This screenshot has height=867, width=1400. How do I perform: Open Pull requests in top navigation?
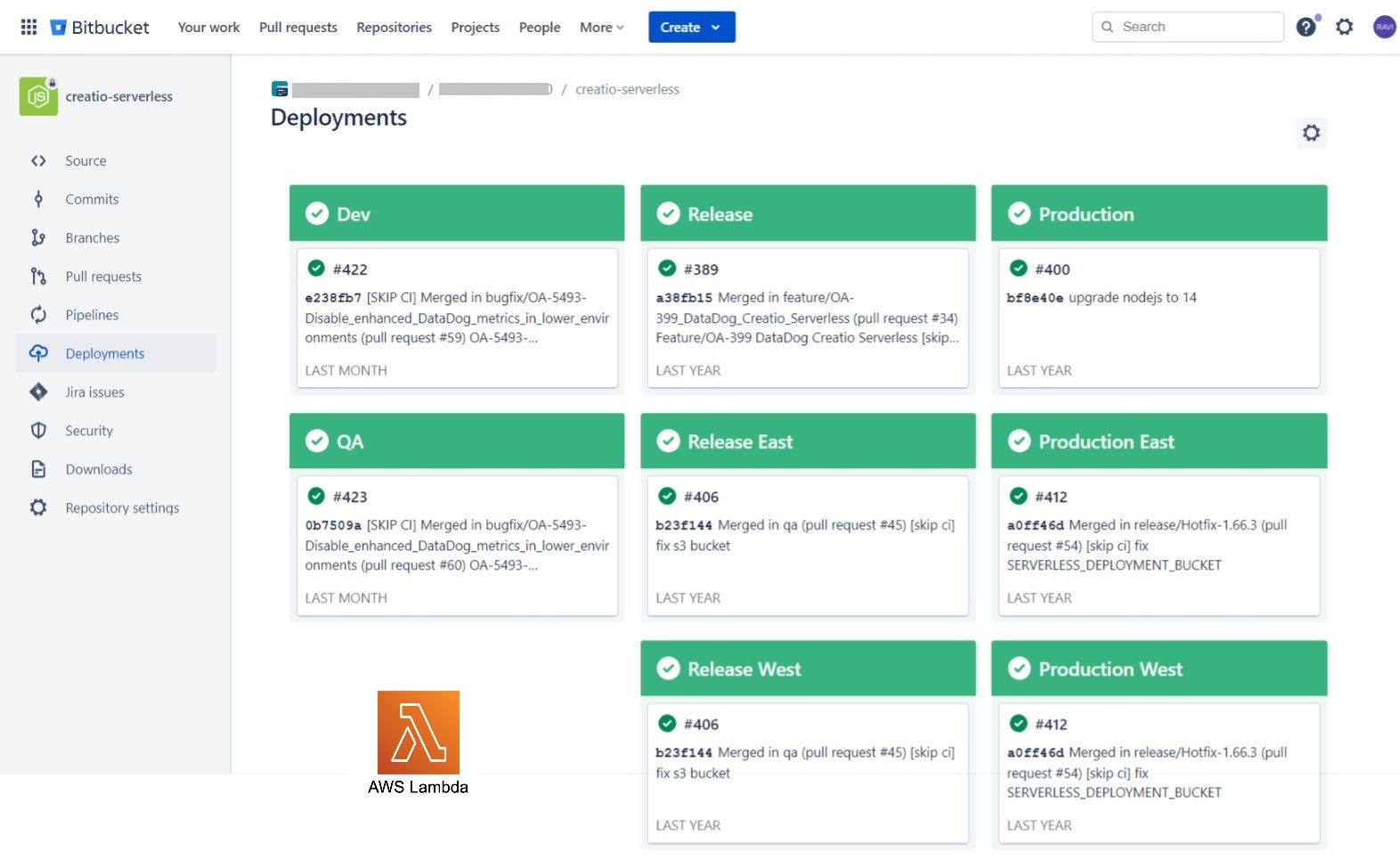[x=297, y=28]
